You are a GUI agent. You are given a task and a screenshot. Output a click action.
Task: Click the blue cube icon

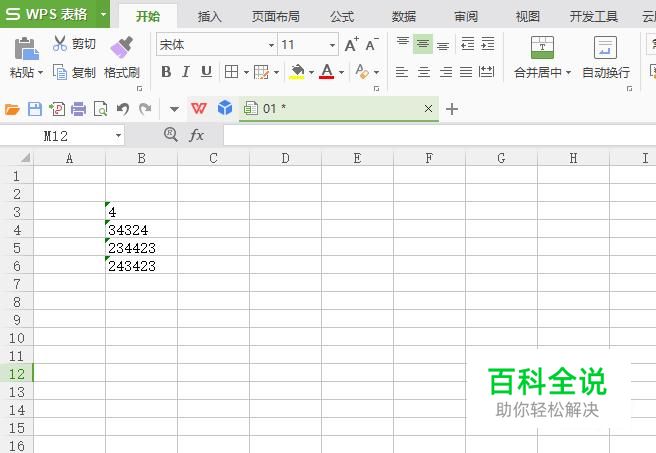pyautogui.click(x=225, y=108)
